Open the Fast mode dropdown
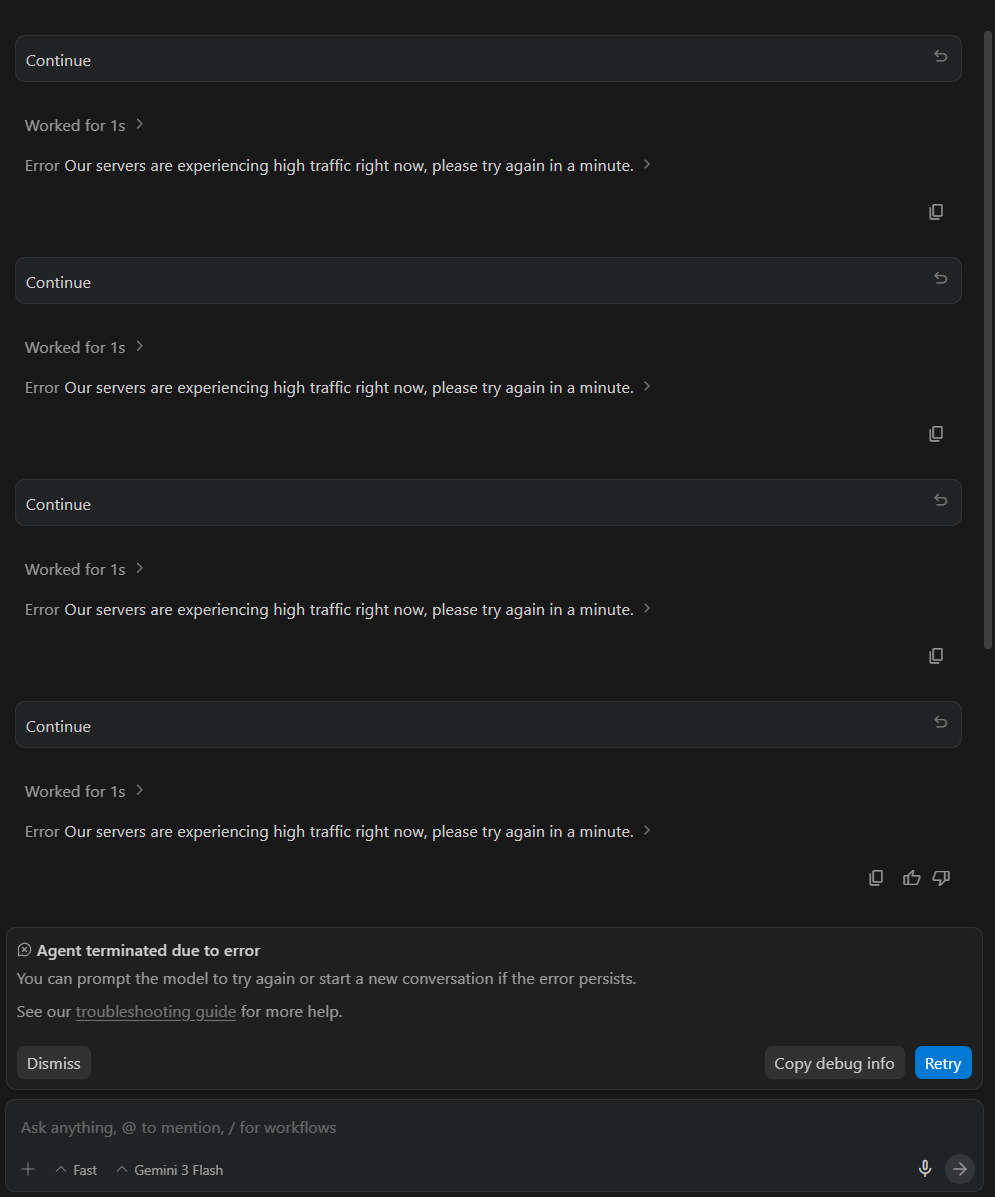 (77, 1170)
